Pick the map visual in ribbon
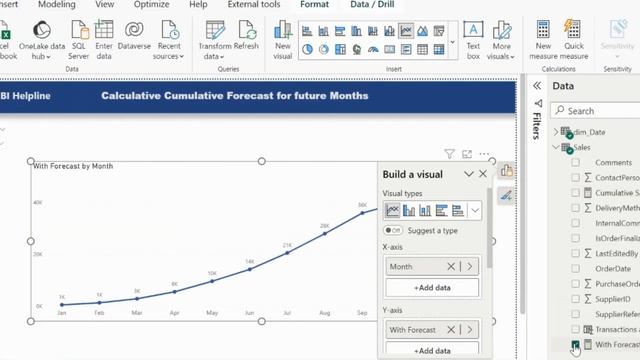640x360 pixels. point(357,49)
